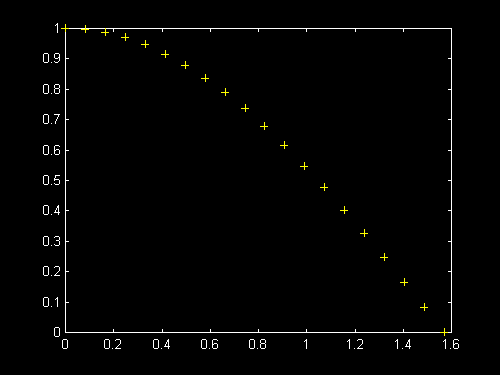The height and width of the screenshot is (375, 500).
Task: Select the y-axis tick label 0.7
Action: point(51,119)
